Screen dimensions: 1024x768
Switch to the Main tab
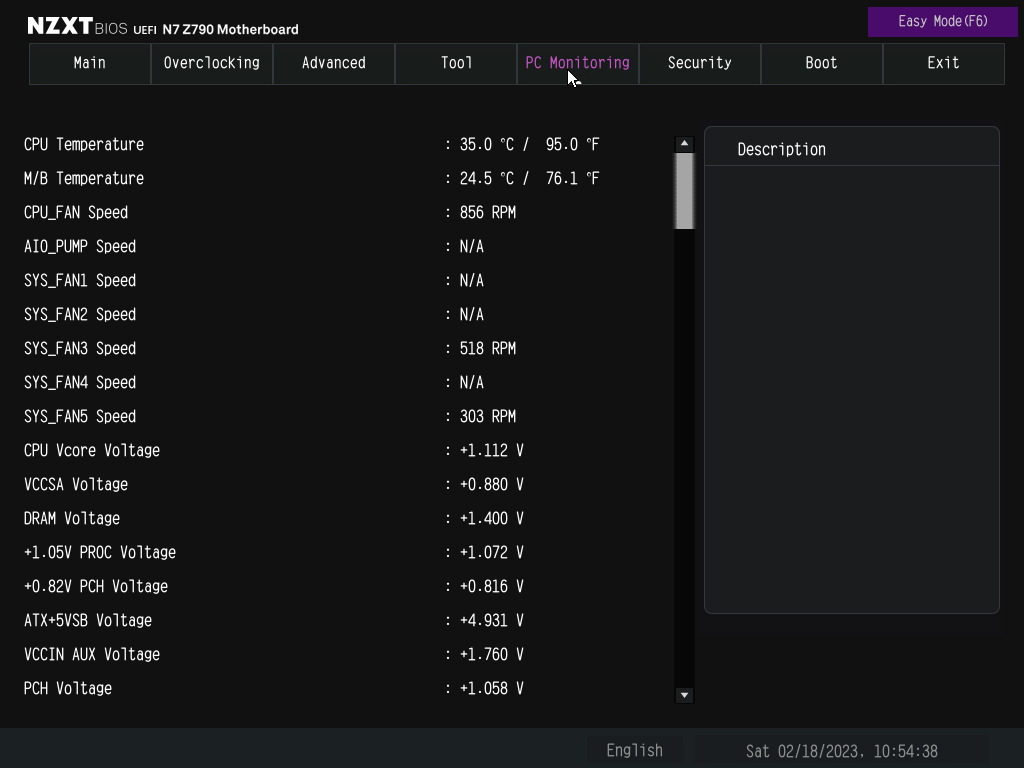point(89,63)
